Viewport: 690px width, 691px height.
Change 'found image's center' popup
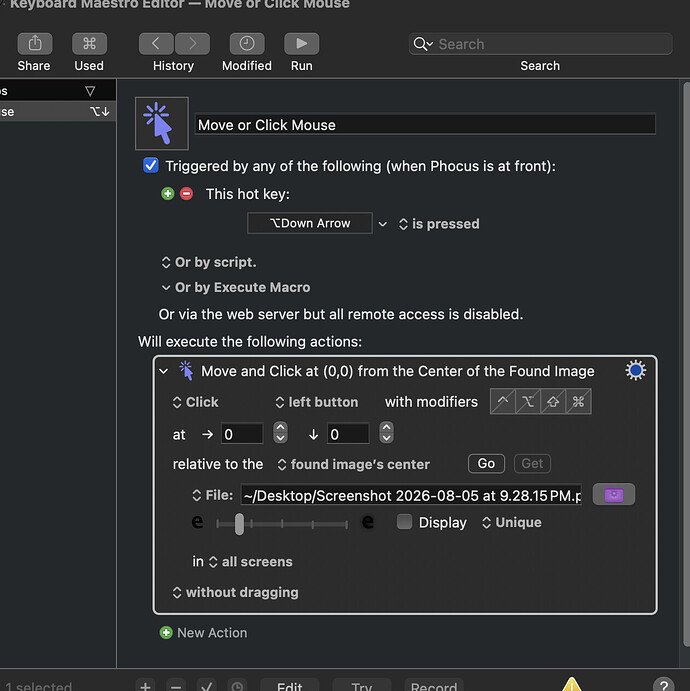click(353, 464)
